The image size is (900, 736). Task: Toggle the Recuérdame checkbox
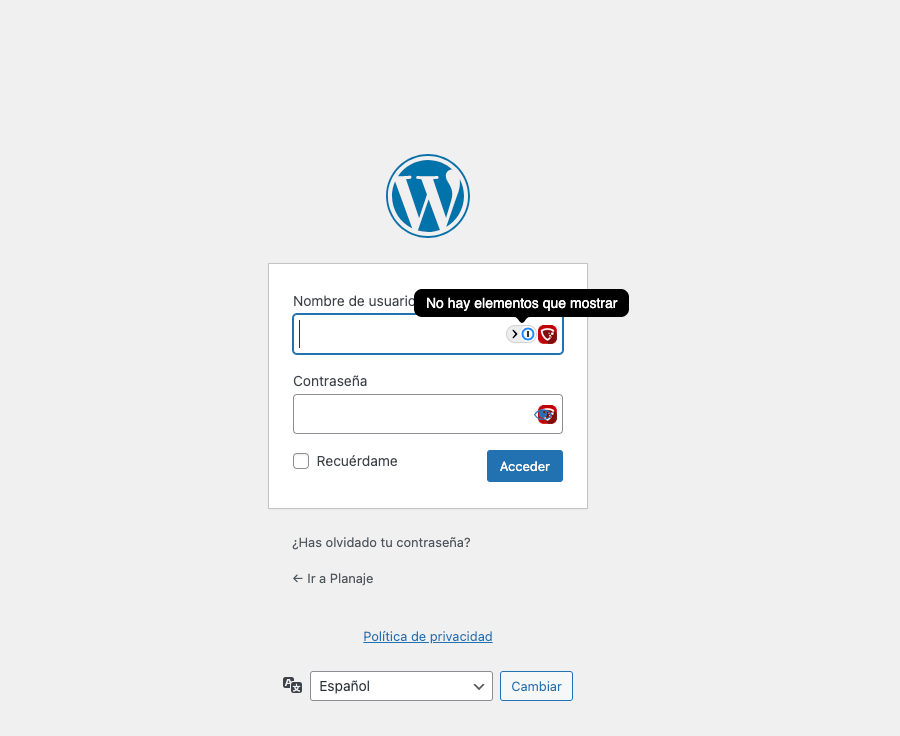point(301,461)
